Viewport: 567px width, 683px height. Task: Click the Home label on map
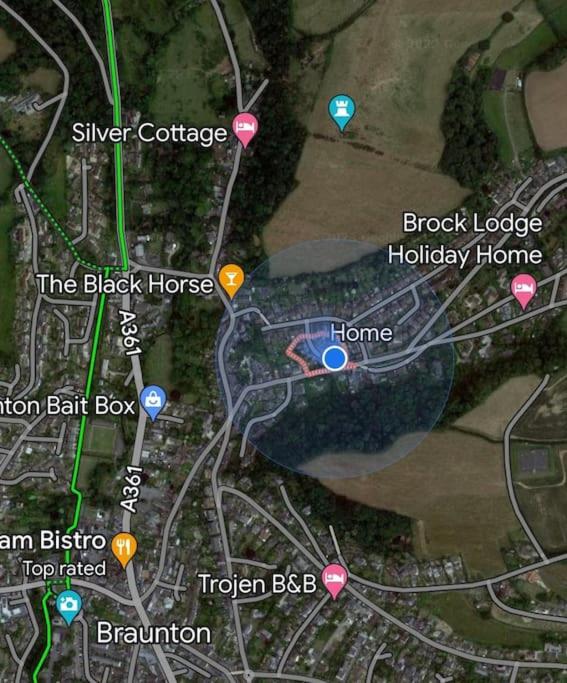click(362, 333)
